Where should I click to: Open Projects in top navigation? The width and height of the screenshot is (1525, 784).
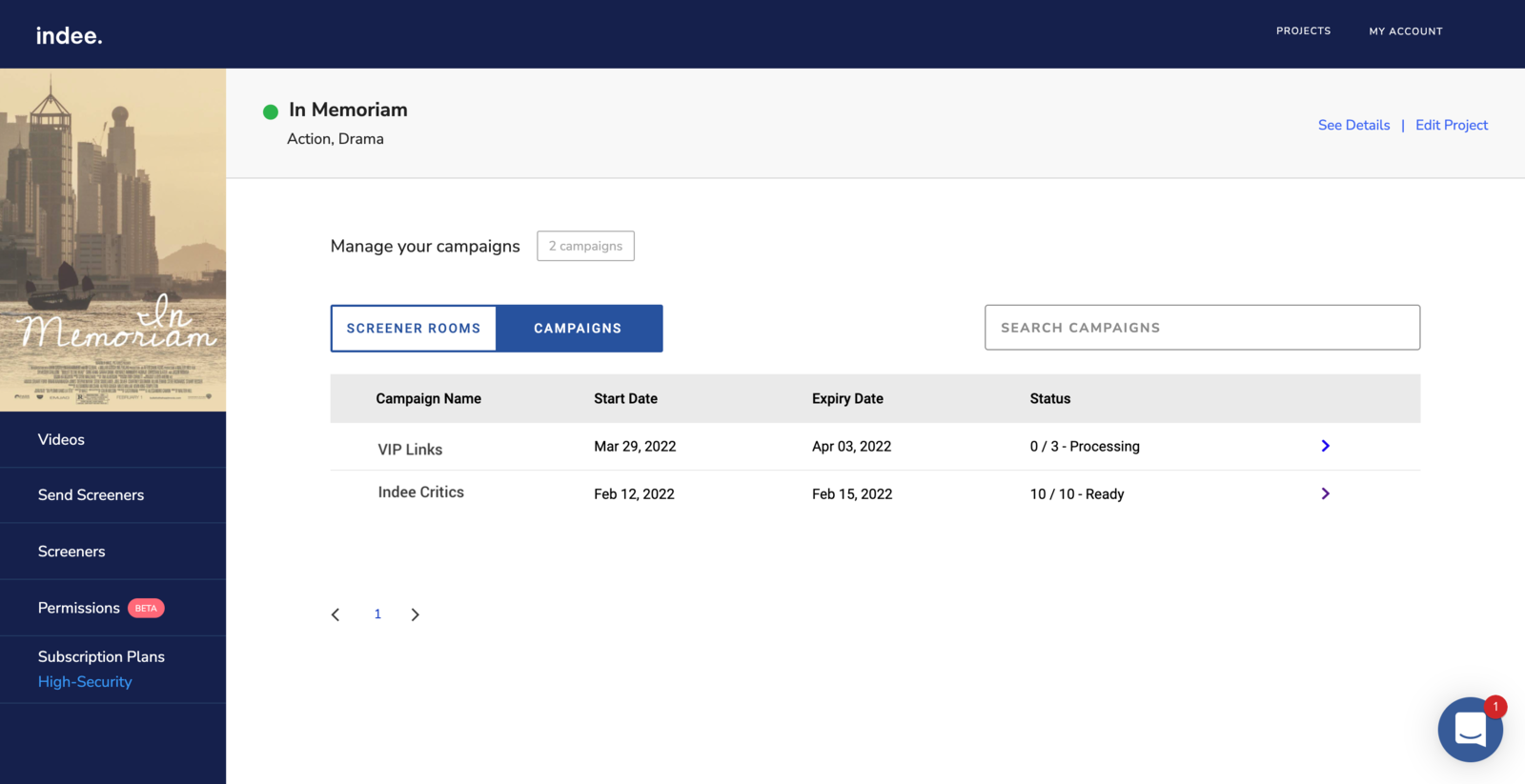pyautogui.click(x=1303, y=31)
